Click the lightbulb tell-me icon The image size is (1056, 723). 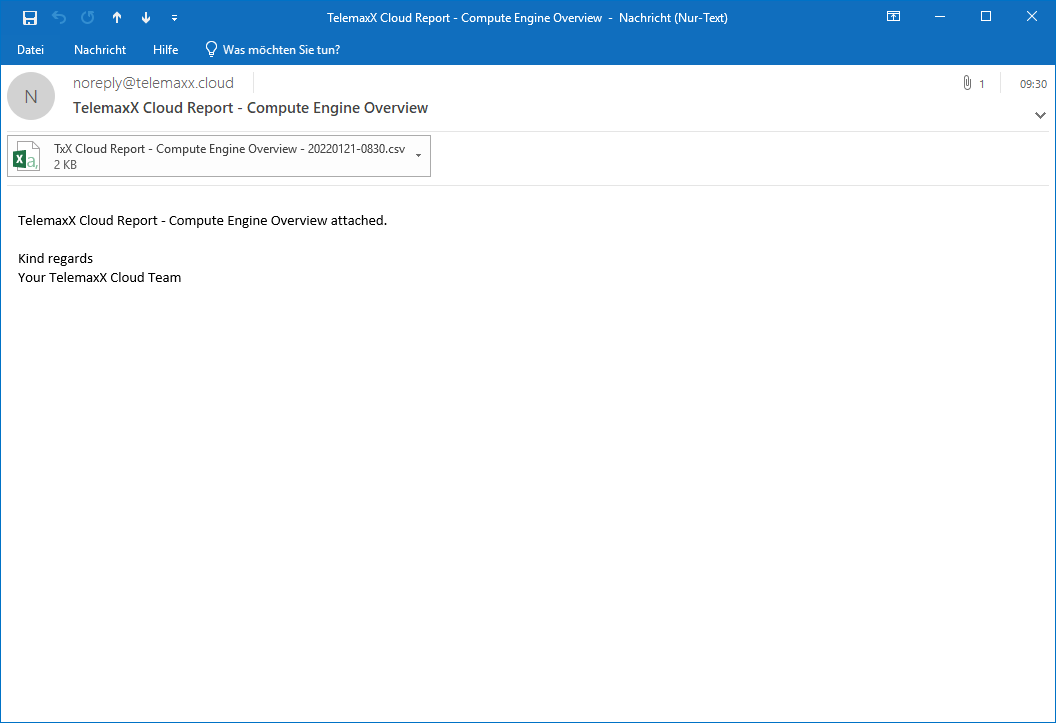pos(211,49)
